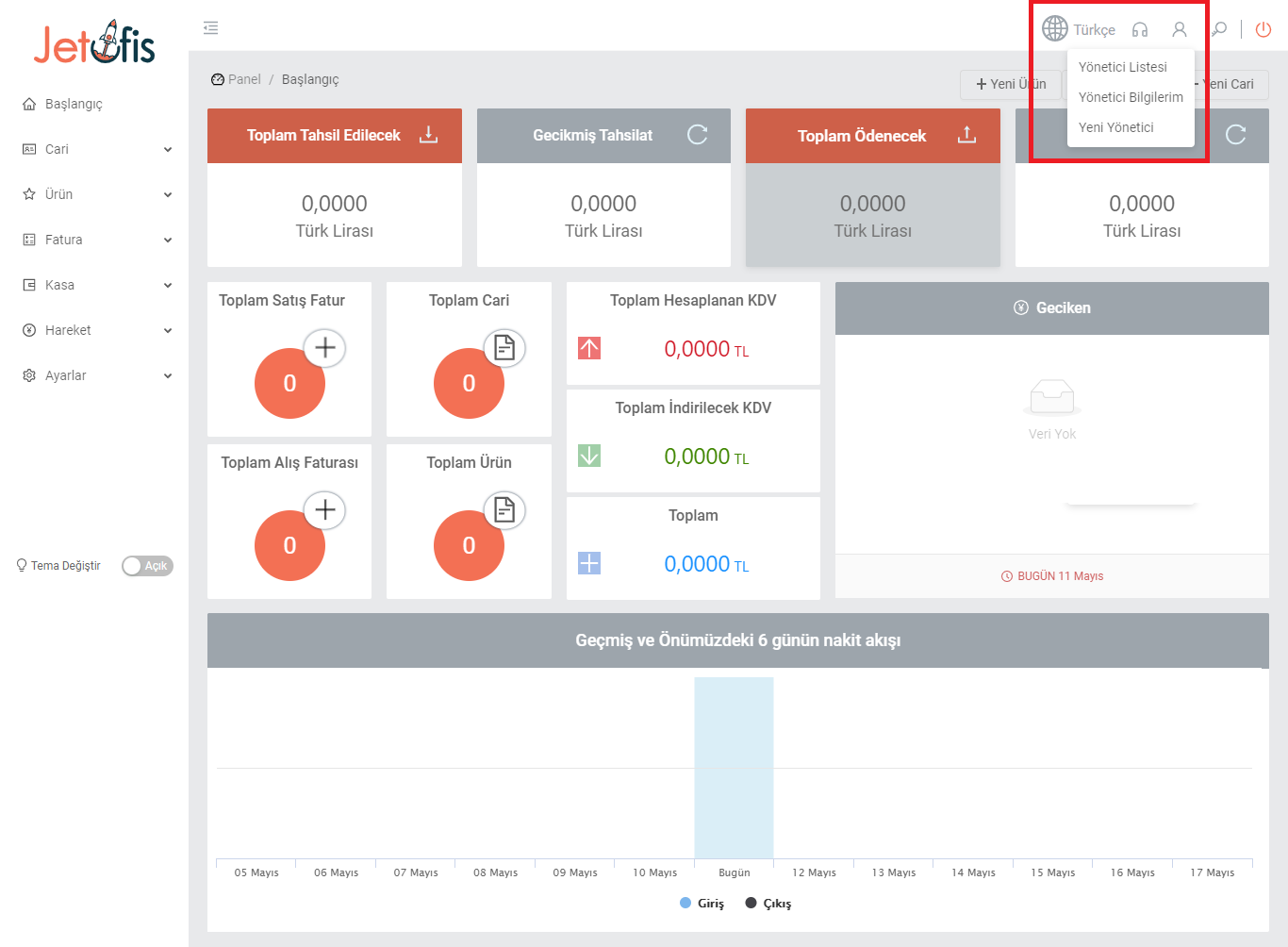Click the upload icon on Toplam Ödenecek
Viewport: 1288px width, 947px height.
966,134
